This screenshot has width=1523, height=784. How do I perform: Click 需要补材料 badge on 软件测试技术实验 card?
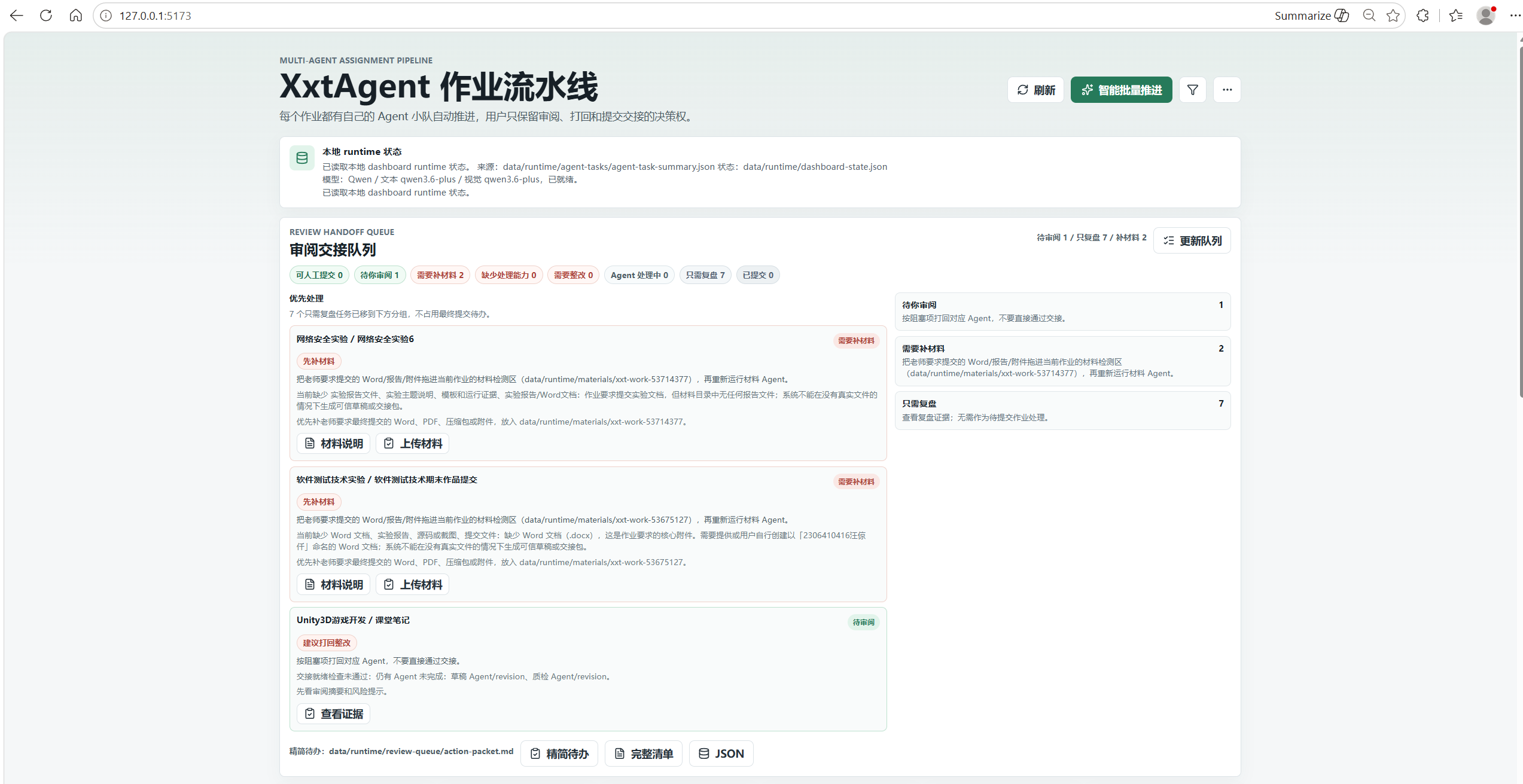(856, 482)
